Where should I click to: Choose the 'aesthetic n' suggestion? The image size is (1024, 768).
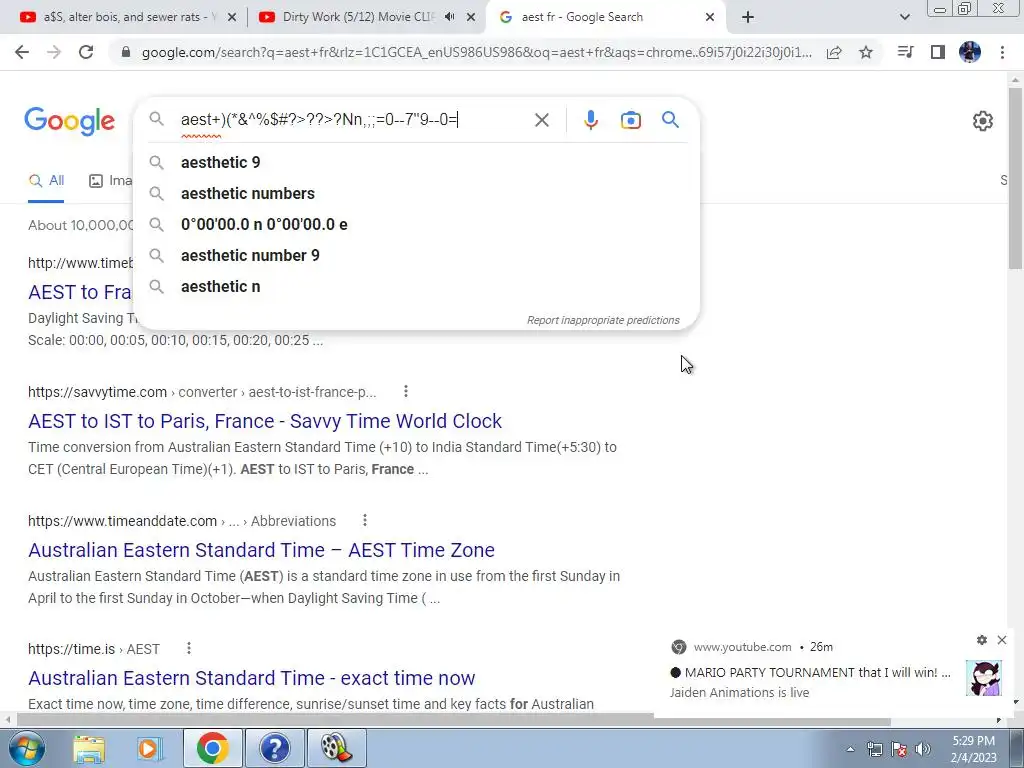pyautogui.click(x=416, y=286)
